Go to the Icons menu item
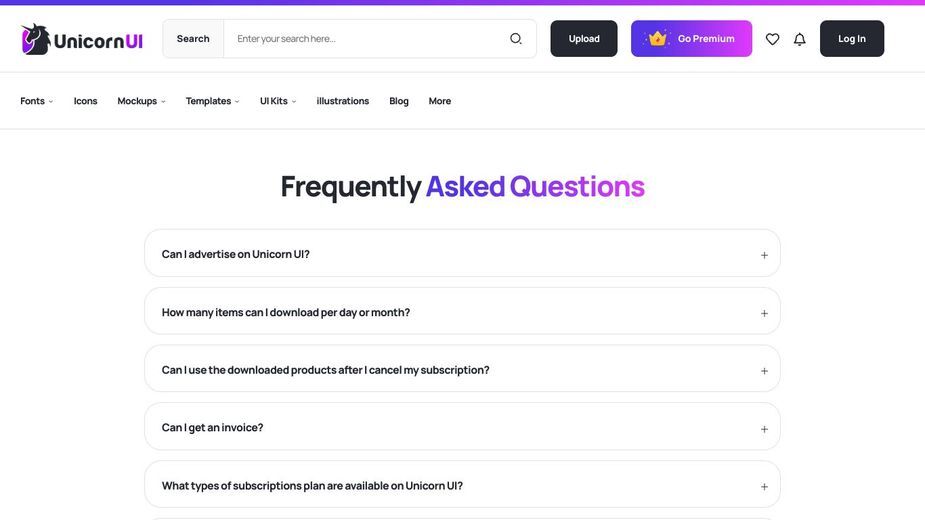The image size is (925, 520). pos(86,101)
